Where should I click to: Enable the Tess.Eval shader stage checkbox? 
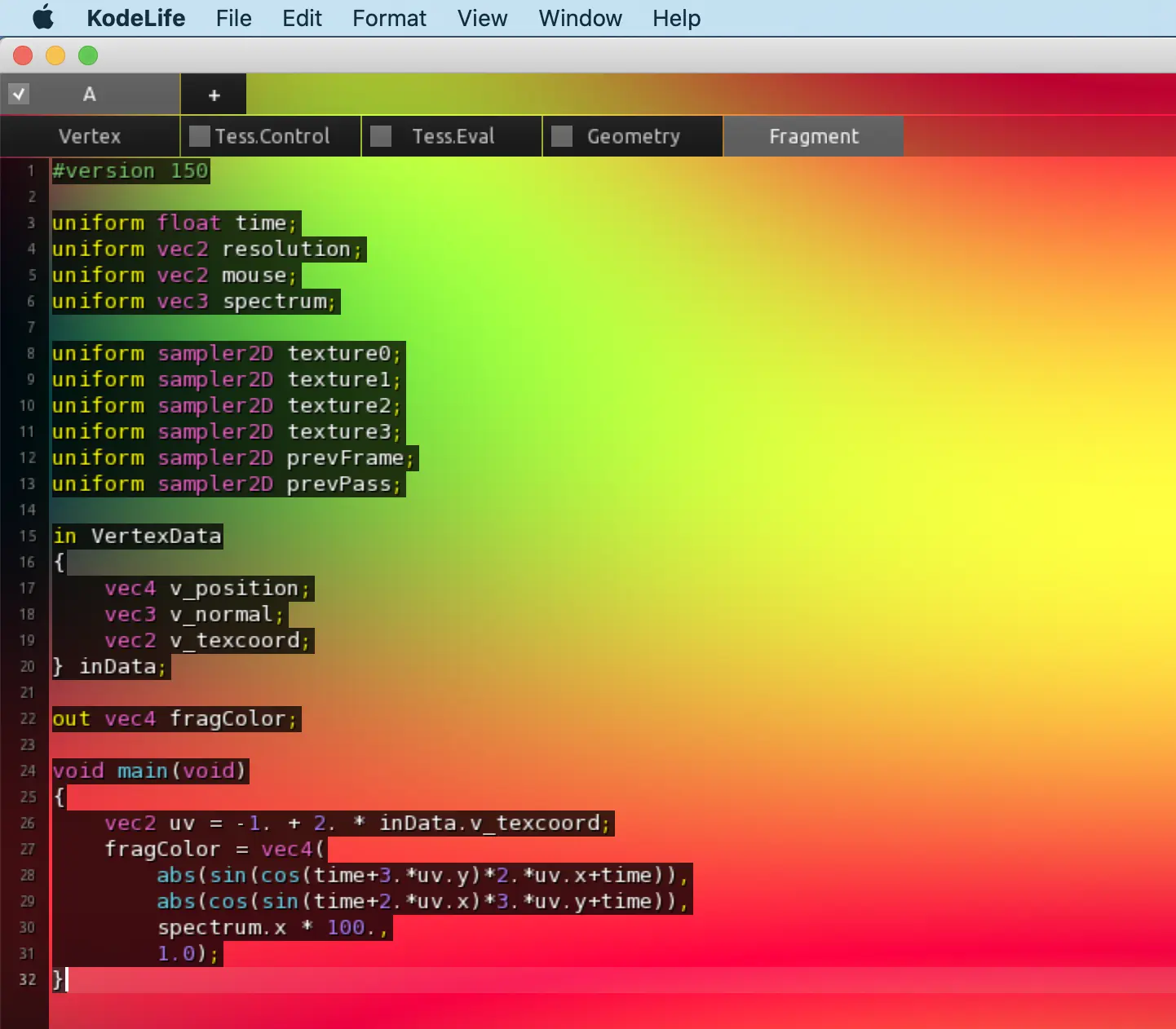tap(381, 136)
